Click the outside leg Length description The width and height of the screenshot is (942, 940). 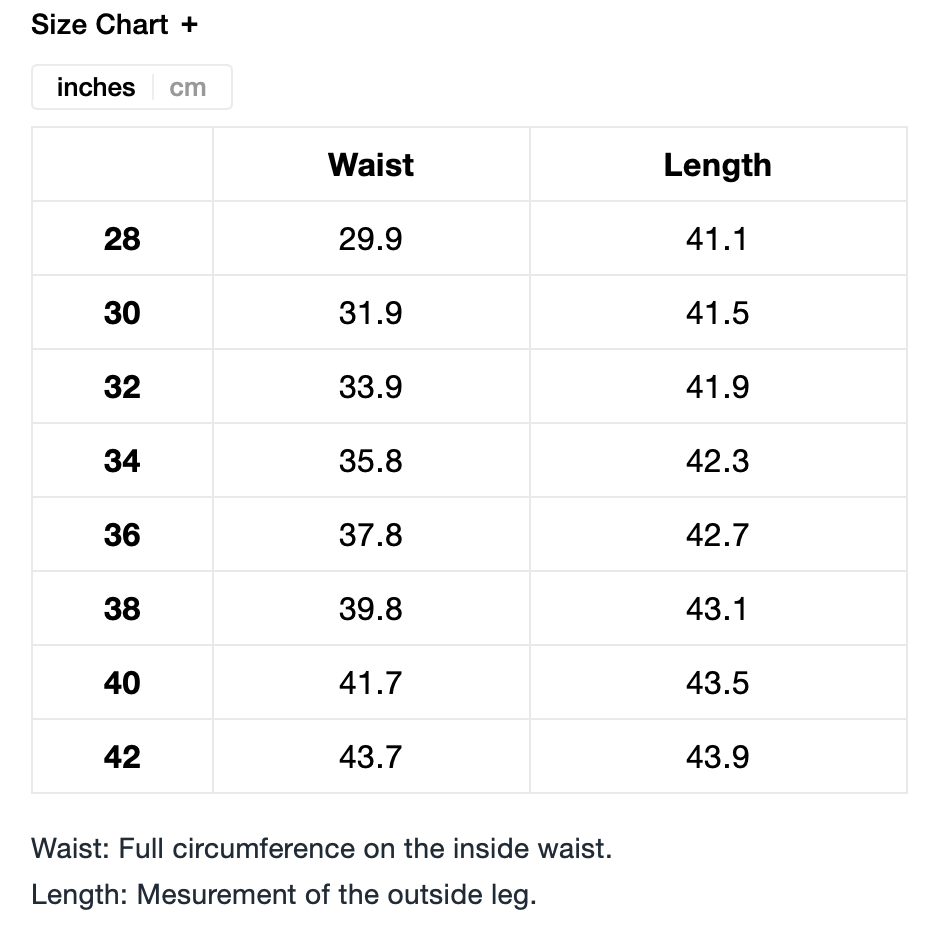tap(284, 894)
